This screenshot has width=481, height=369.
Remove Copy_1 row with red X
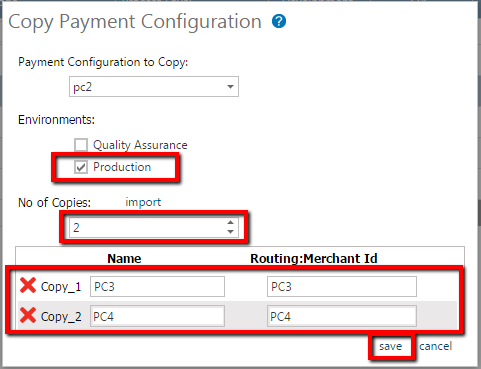(28, 286)
